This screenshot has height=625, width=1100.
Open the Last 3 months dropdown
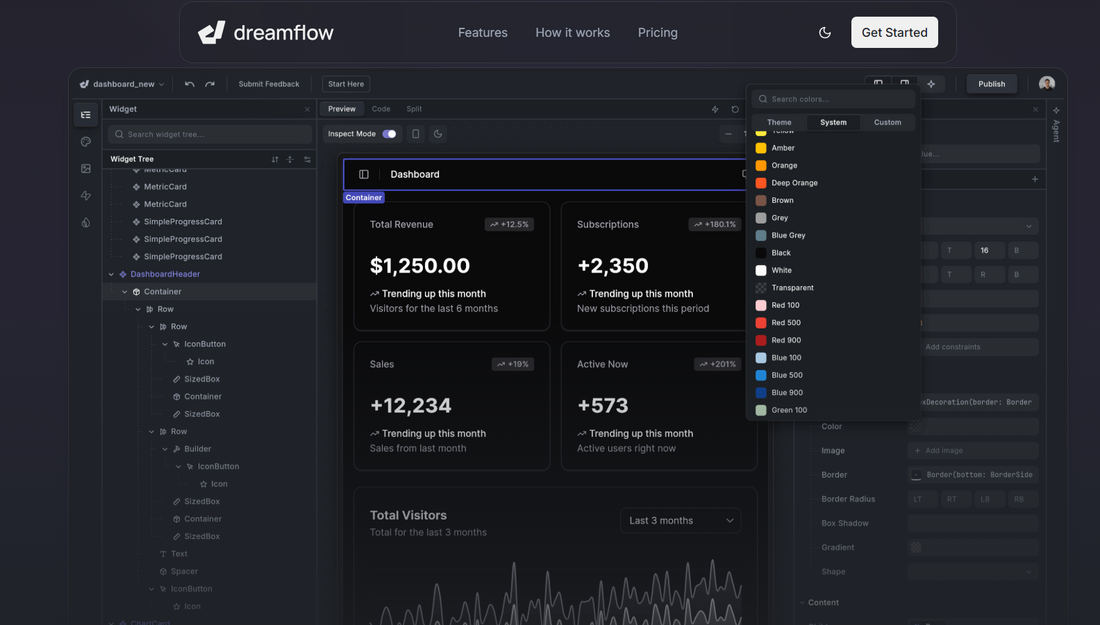coord(681,520)
